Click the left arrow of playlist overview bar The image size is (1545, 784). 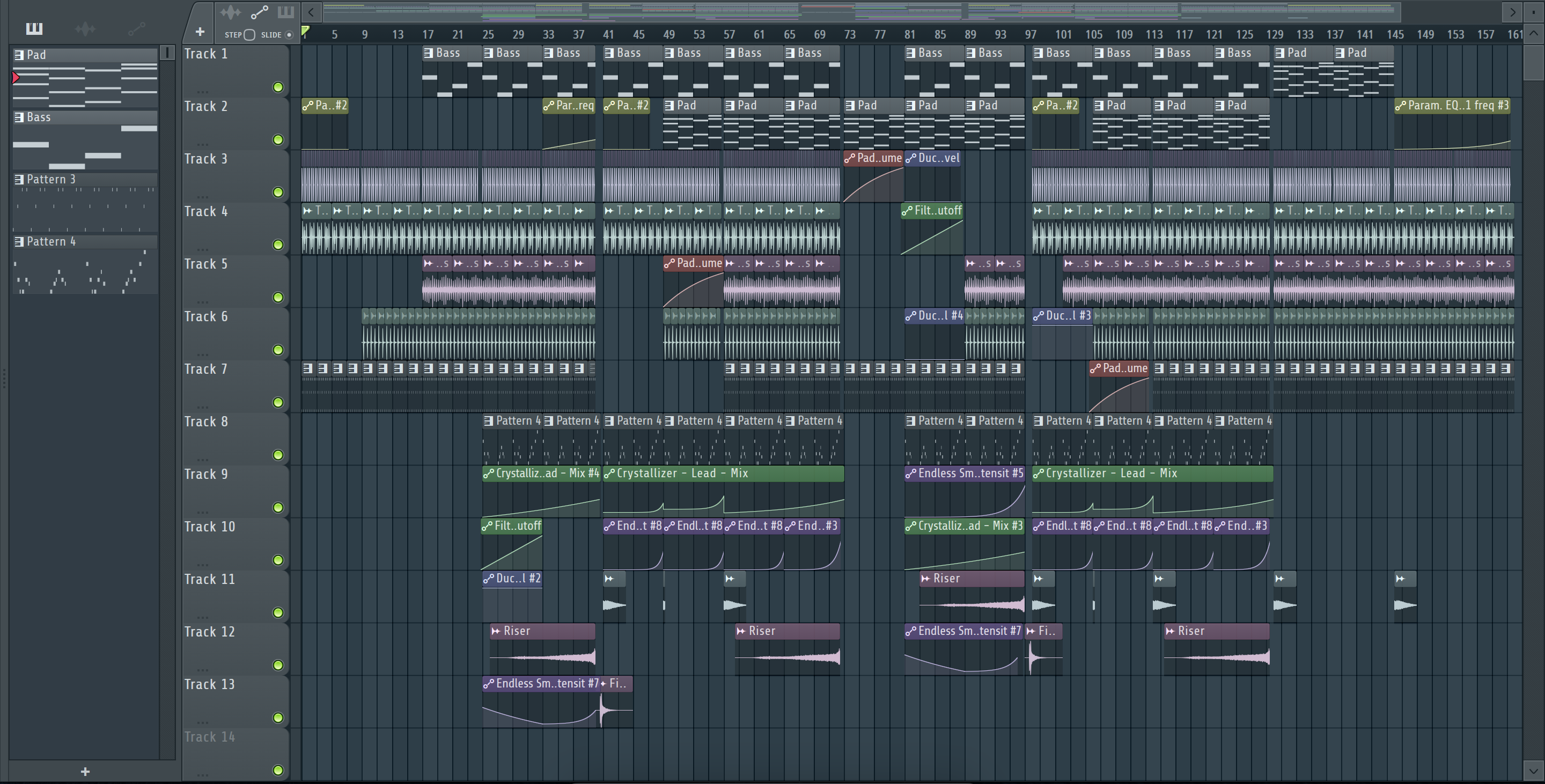[311, 11]
